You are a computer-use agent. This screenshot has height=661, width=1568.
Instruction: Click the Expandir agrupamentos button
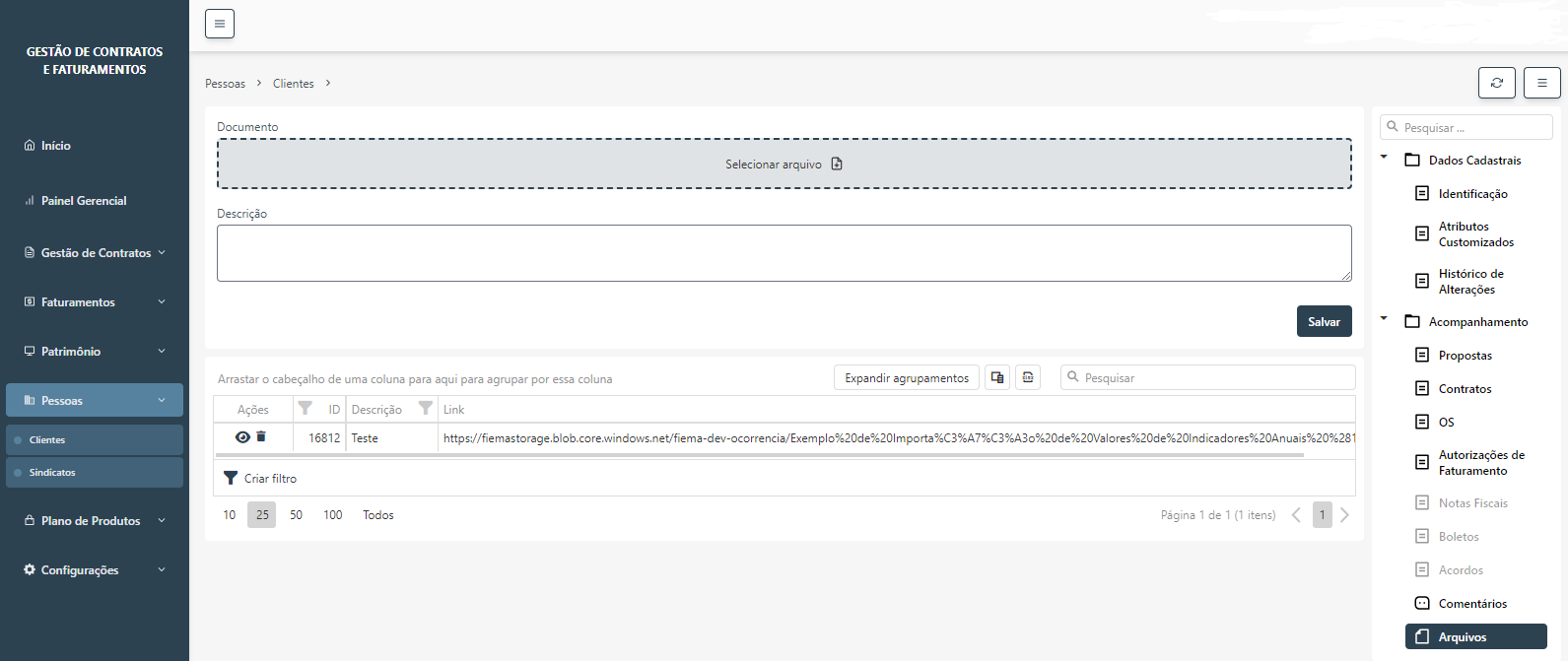906,378
